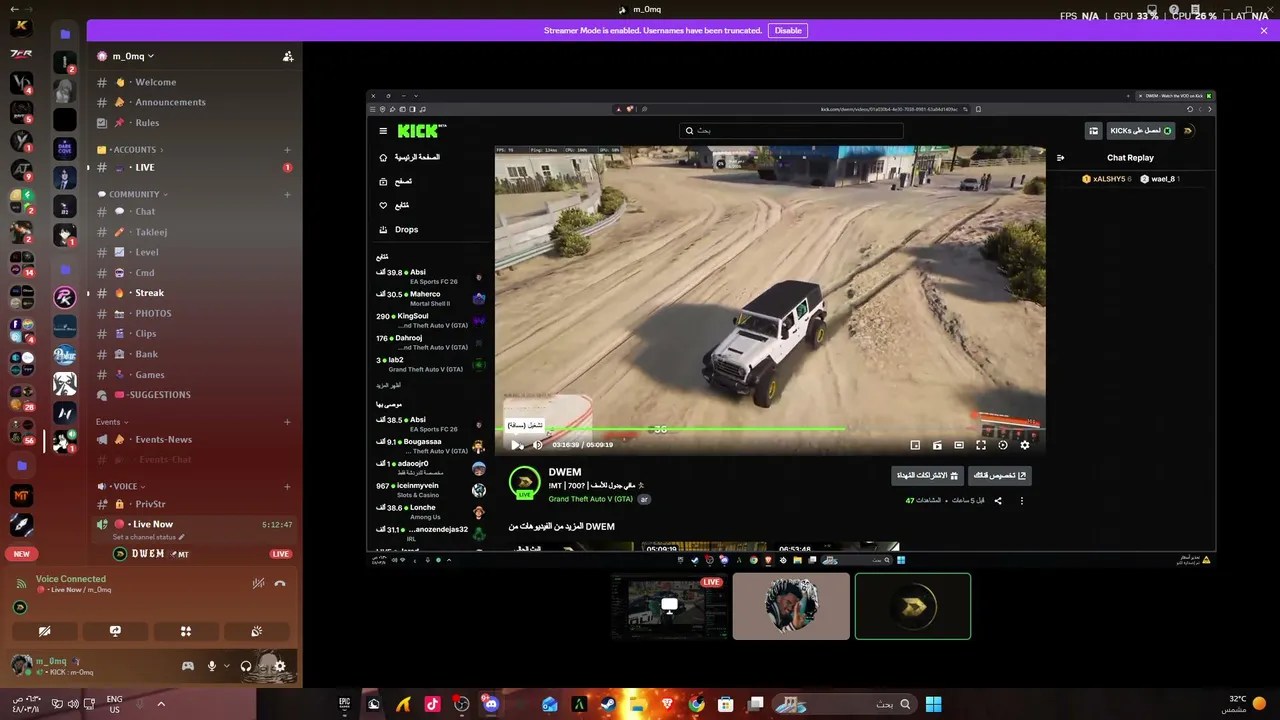Enter fullscreen on Kick video player
1280x720 pixels.
[x=981, y=445]
